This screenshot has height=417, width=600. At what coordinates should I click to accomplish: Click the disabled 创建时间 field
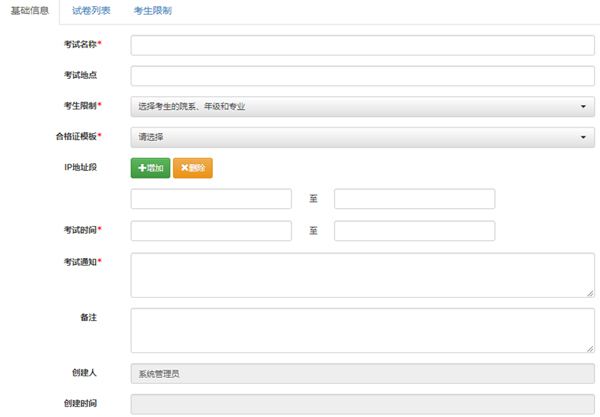[x=362, y=405]
